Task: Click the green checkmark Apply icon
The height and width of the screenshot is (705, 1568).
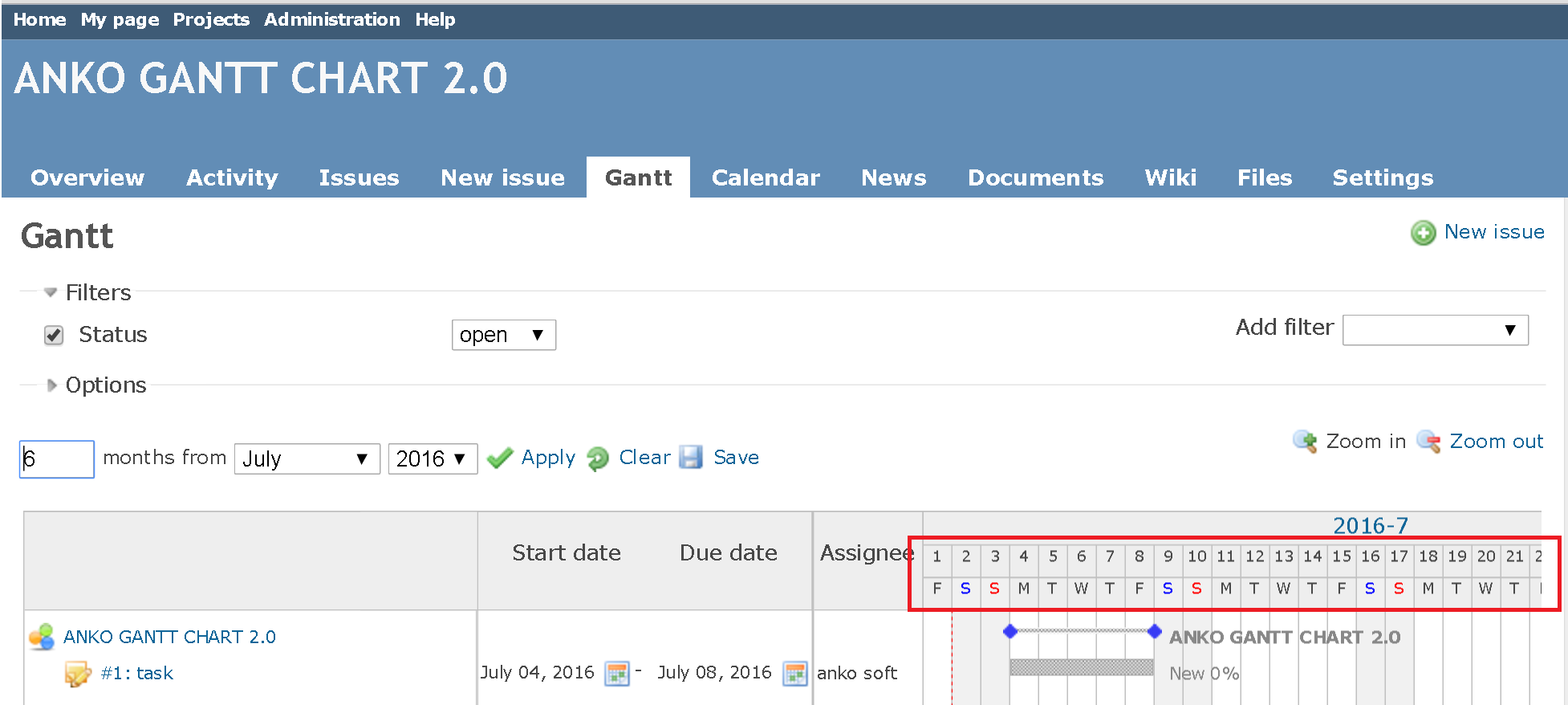Action: point(500,458)
